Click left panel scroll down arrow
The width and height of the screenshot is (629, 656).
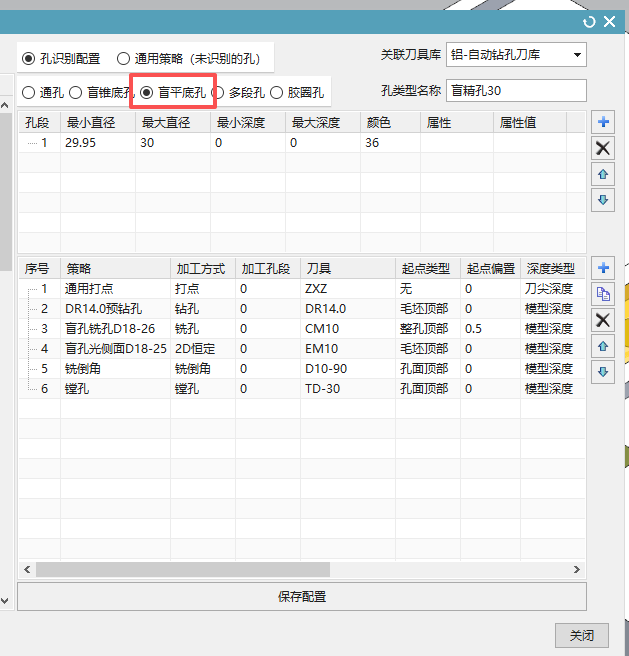tap(5, 601)
